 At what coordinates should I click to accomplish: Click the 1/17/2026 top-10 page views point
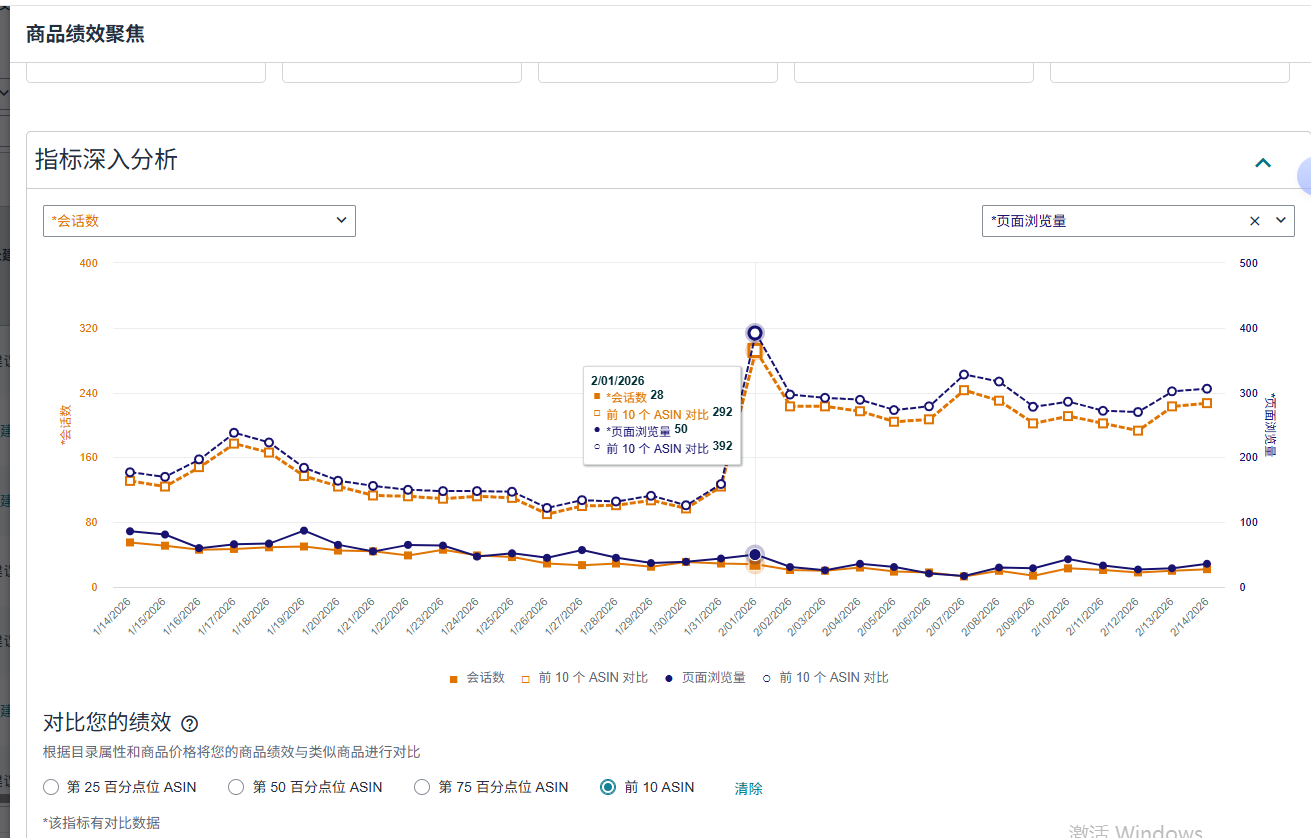click(234, 433)
